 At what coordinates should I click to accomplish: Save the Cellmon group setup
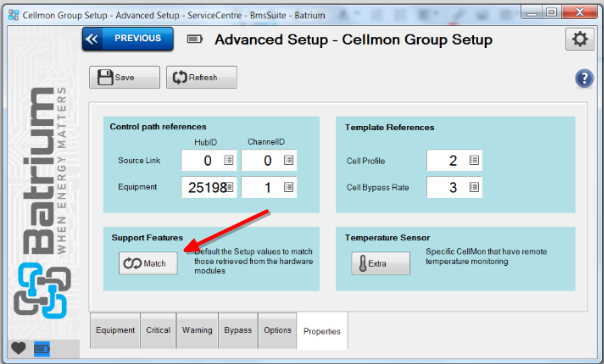click(124, 77)
